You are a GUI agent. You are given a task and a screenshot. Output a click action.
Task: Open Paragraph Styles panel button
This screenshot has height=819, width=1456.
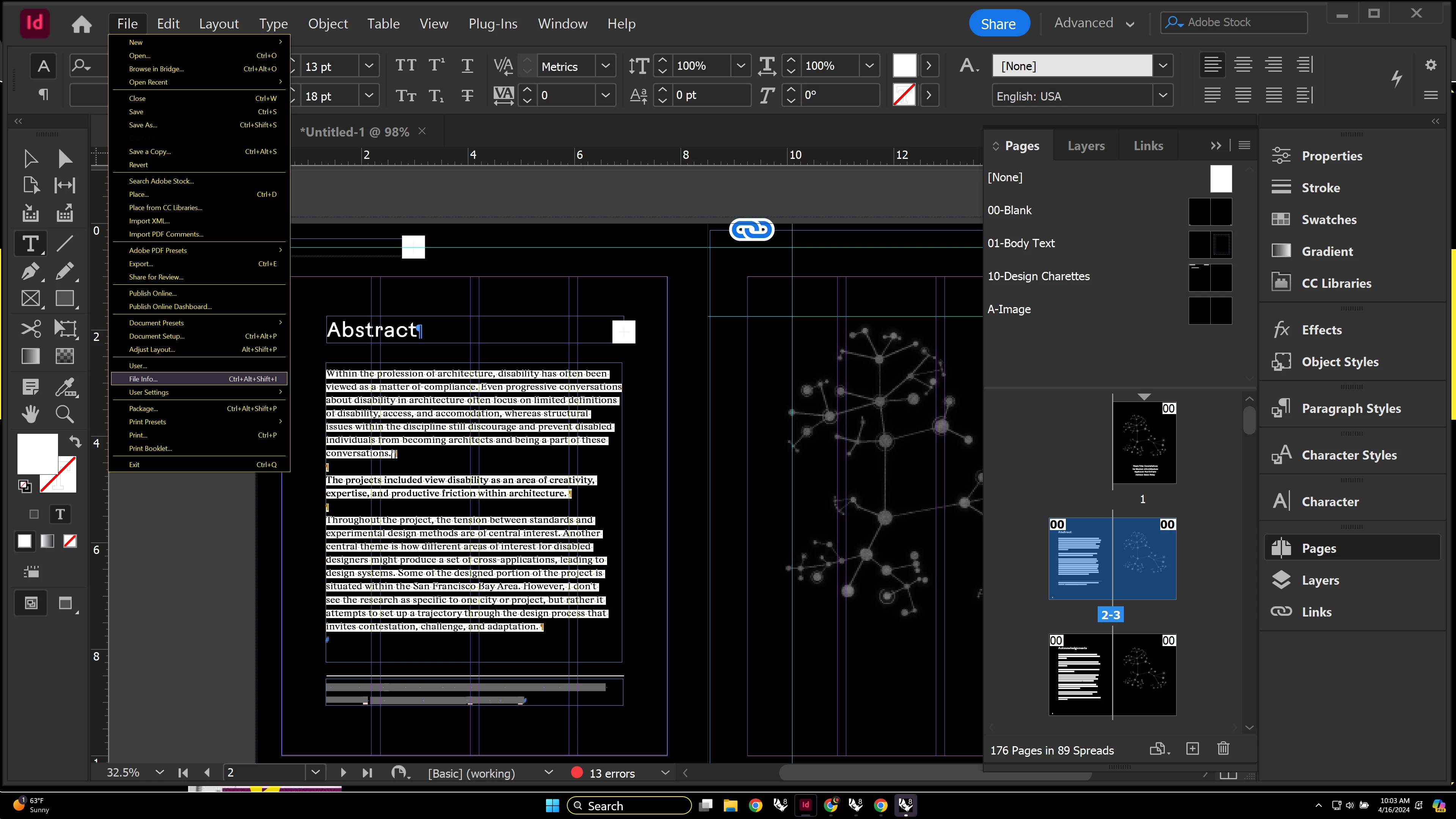pos(1350,408)
